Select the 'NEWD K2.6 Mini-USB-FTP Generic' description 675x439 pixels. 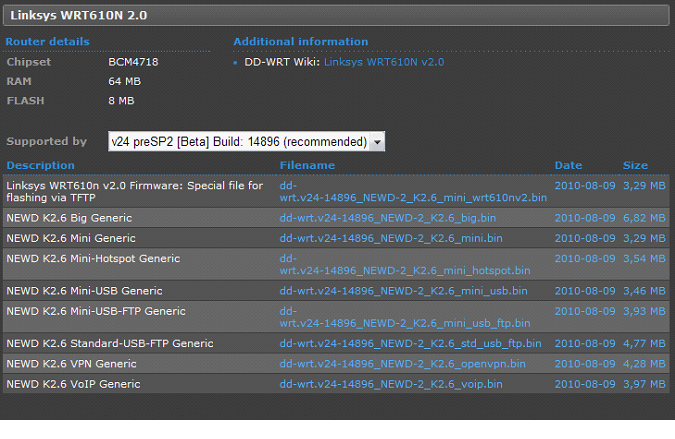96,311
